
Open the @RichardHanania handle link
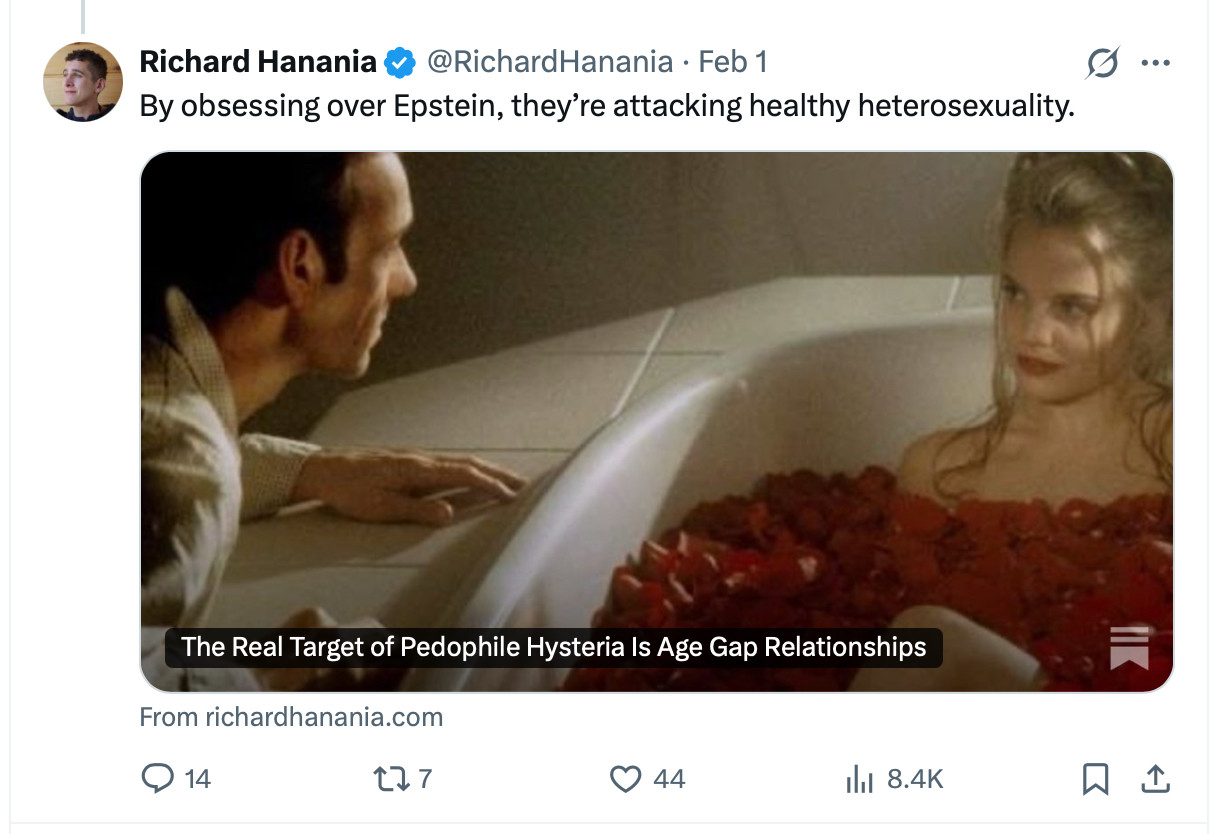tap(550, 62)
